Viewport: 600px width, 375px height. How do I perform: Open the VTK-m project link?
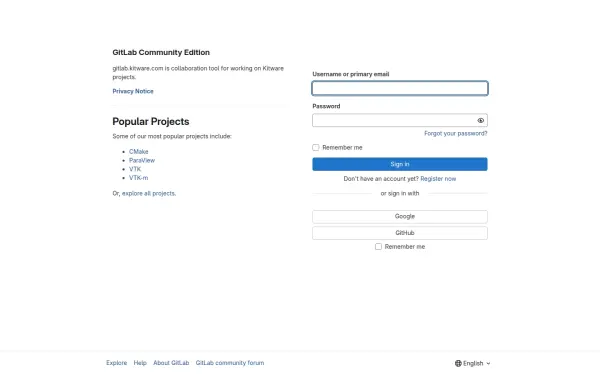(x=139, y=178)
